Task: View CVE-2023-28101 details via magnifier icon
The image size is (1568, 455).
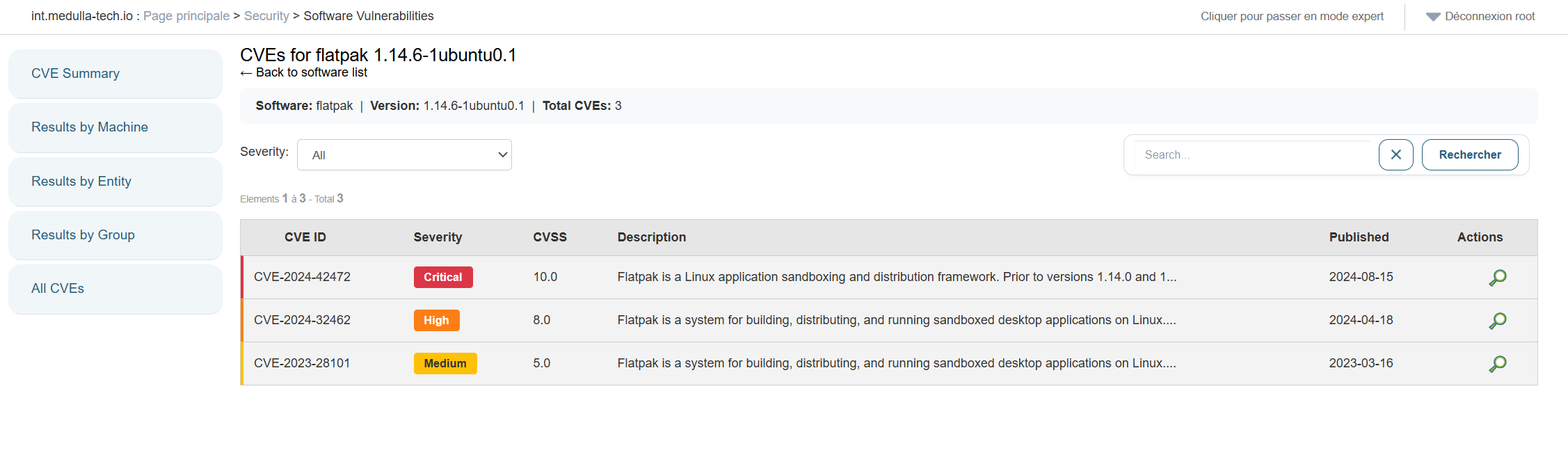Action: pos(1497,364)
